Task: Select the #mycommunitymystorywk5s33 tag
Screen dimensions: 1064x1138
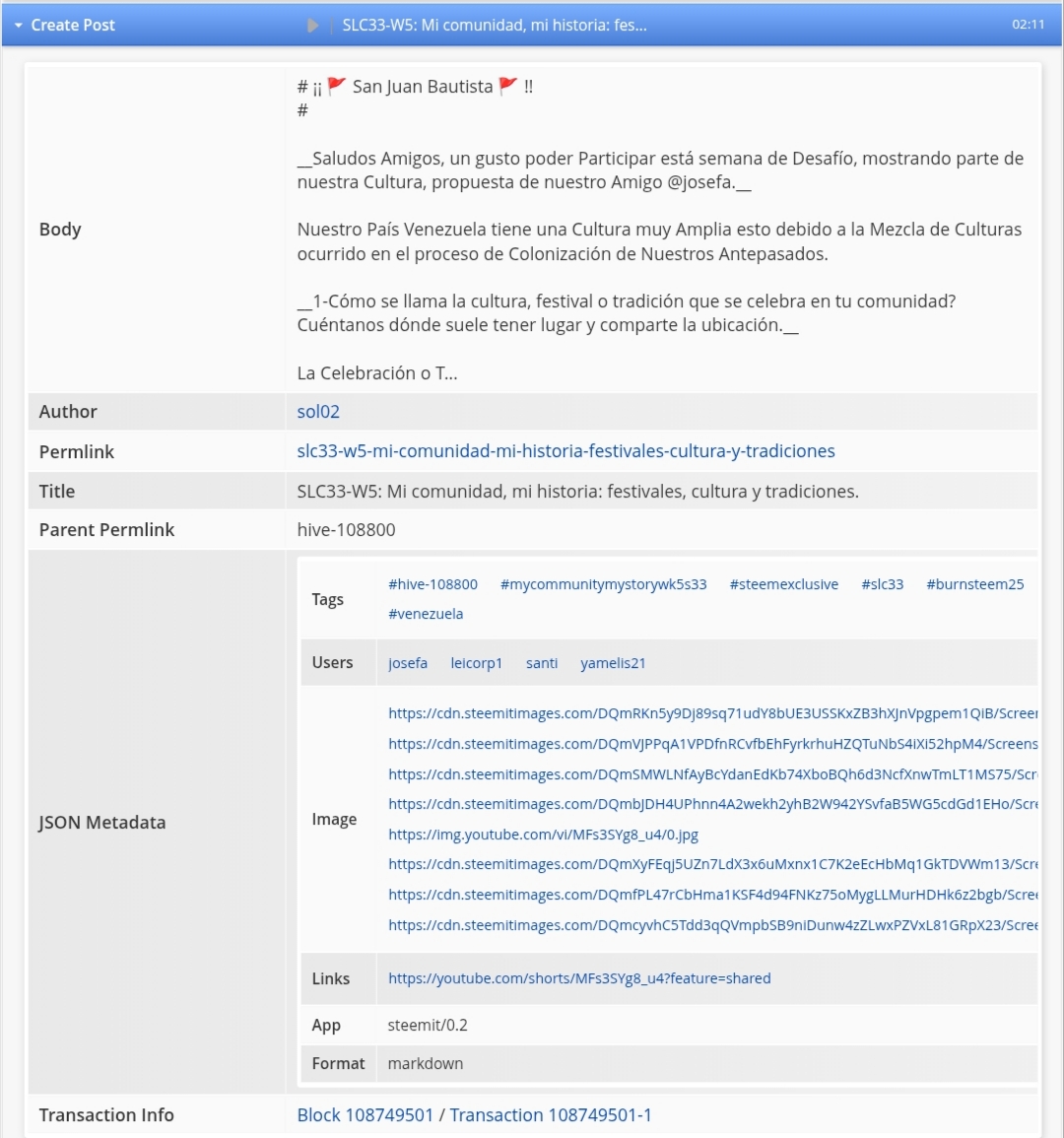Action: coord(603,584)
